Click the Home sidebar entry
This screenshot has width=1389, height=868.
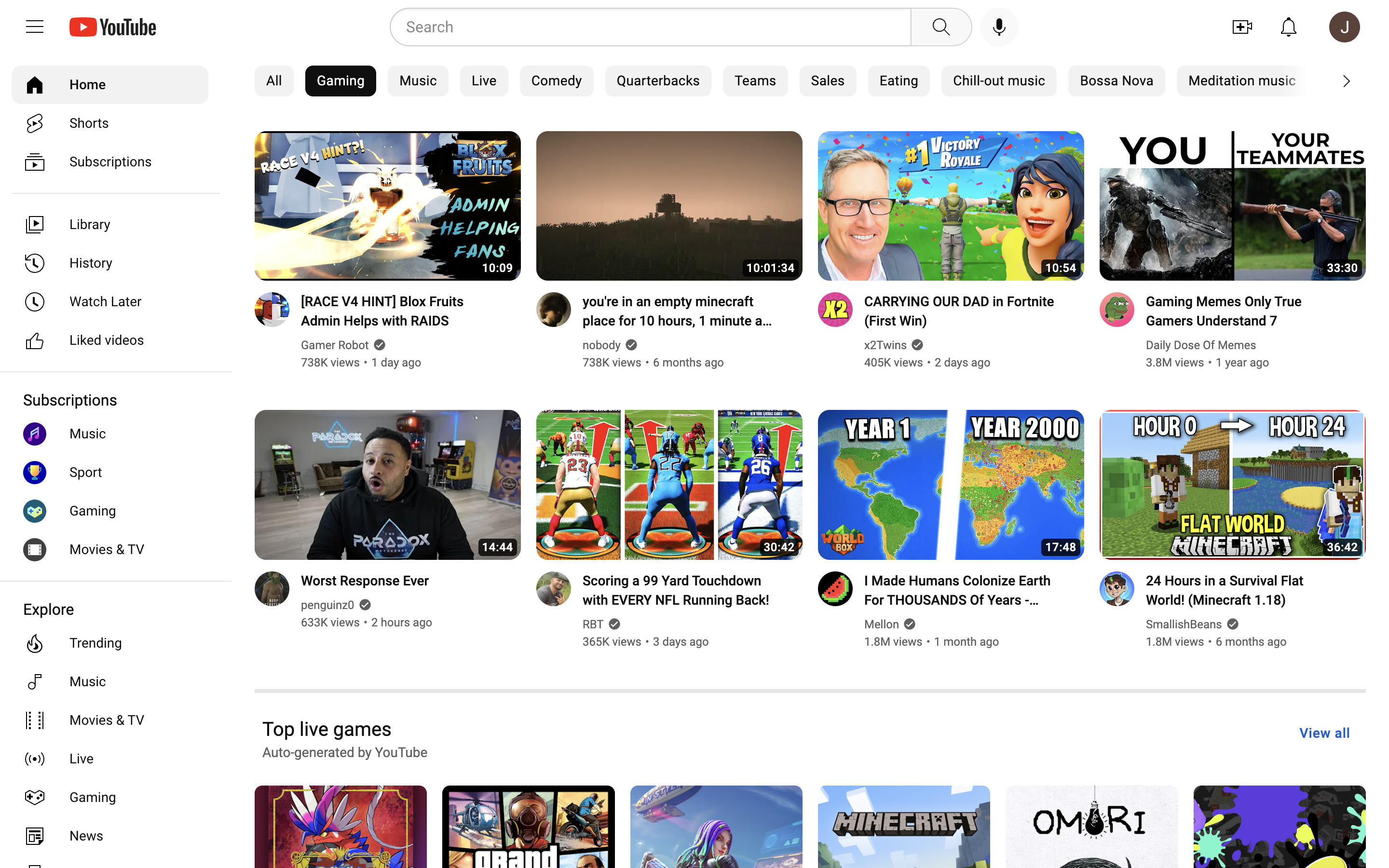coord(109,84)
